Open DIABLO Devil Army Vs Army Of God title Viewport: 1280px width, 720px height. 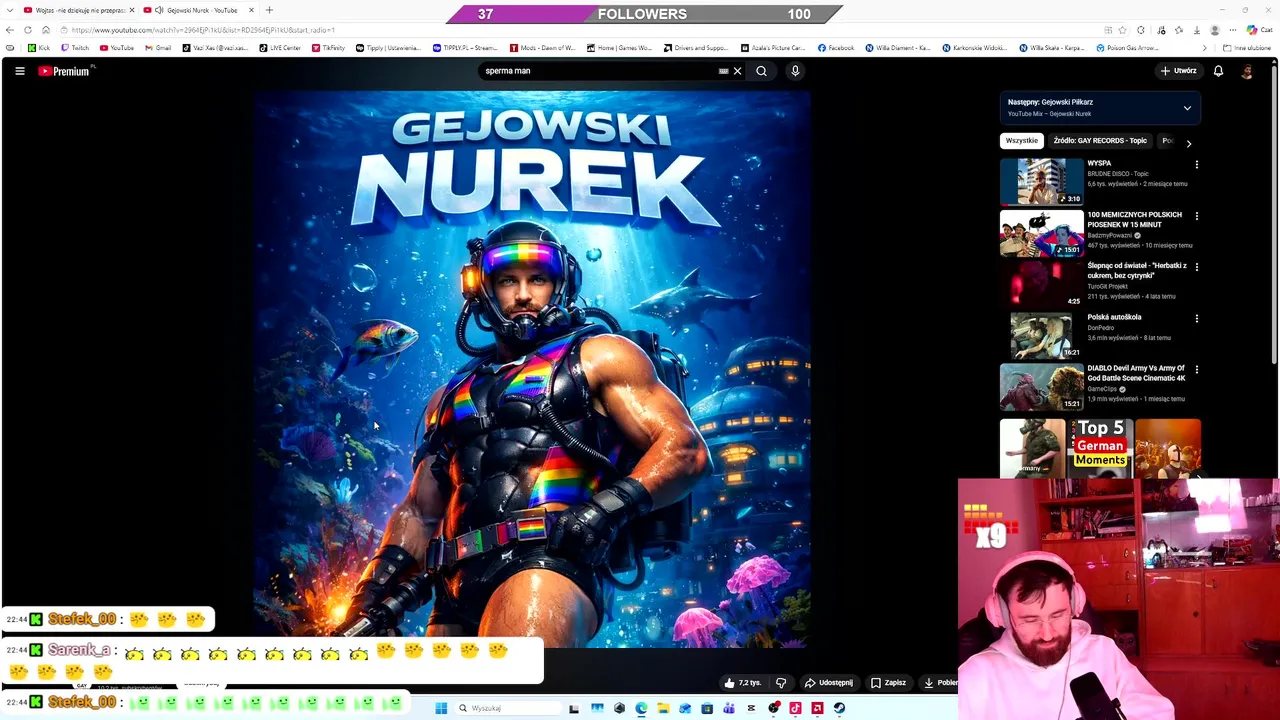point(1136,373)
